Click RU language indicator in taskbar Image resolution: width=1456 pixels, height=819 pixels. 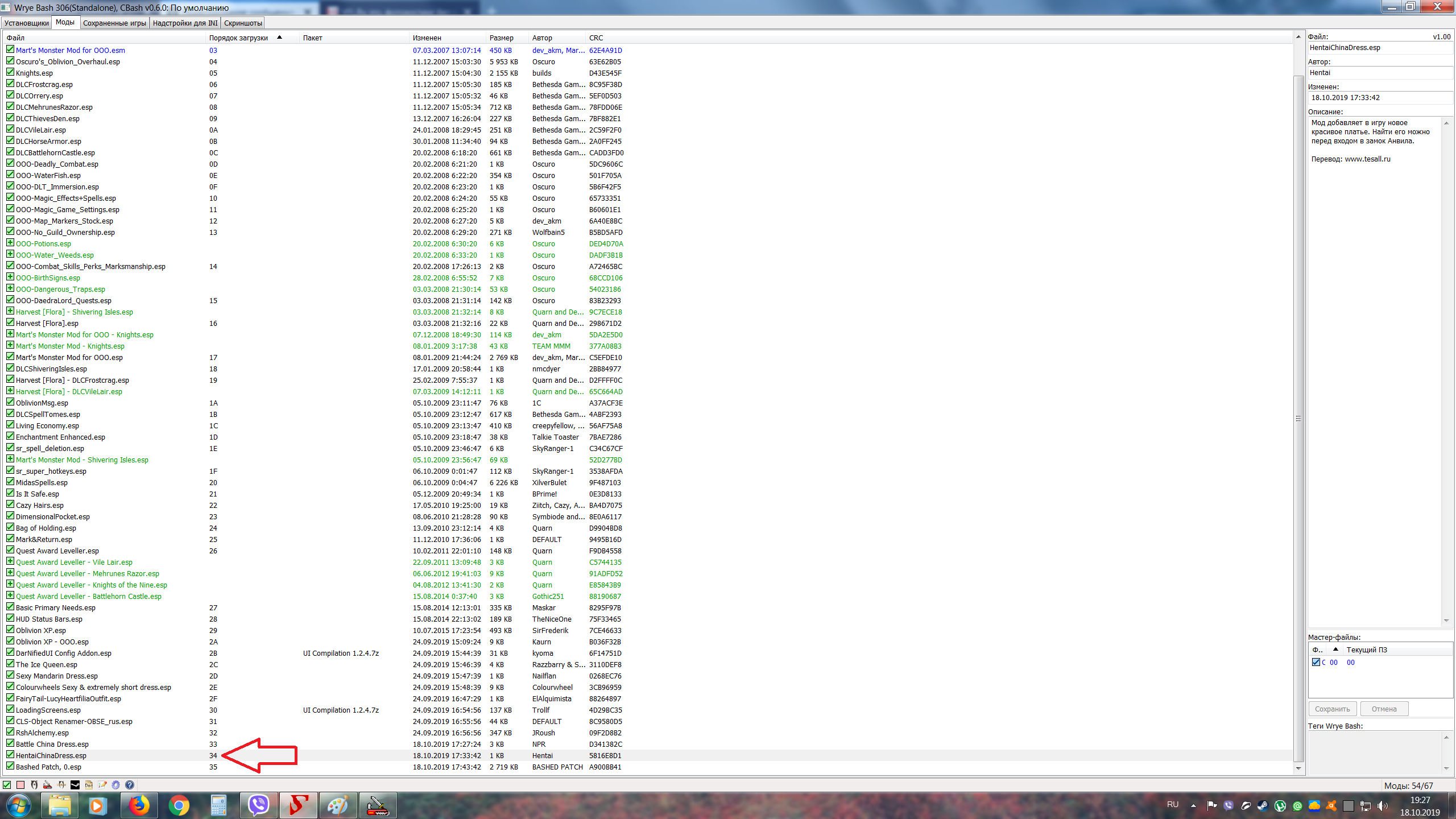click(x=1173, y=804)
